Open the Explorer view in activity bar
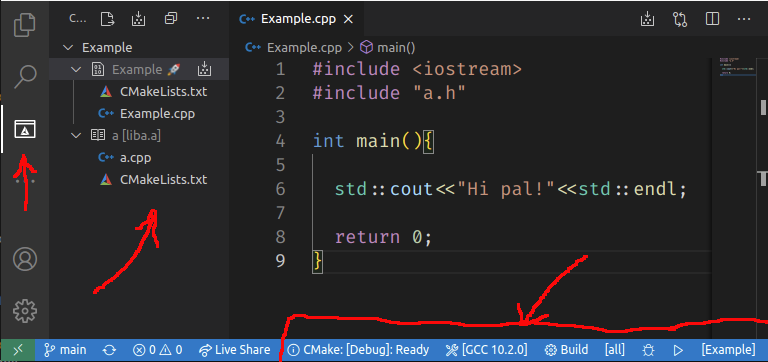The height and width of the screenshot is (362, 768). pyautogui.click(x=25, y=24)
